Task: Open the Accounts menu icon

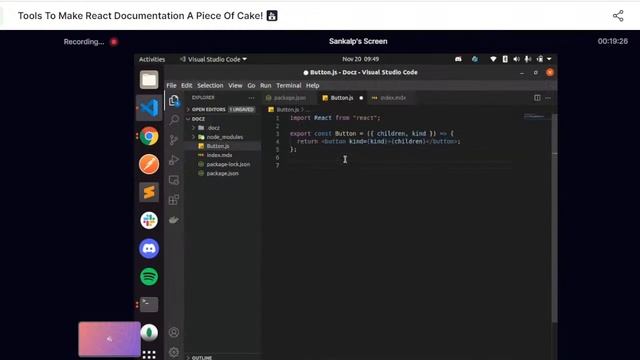Action: 174,332
